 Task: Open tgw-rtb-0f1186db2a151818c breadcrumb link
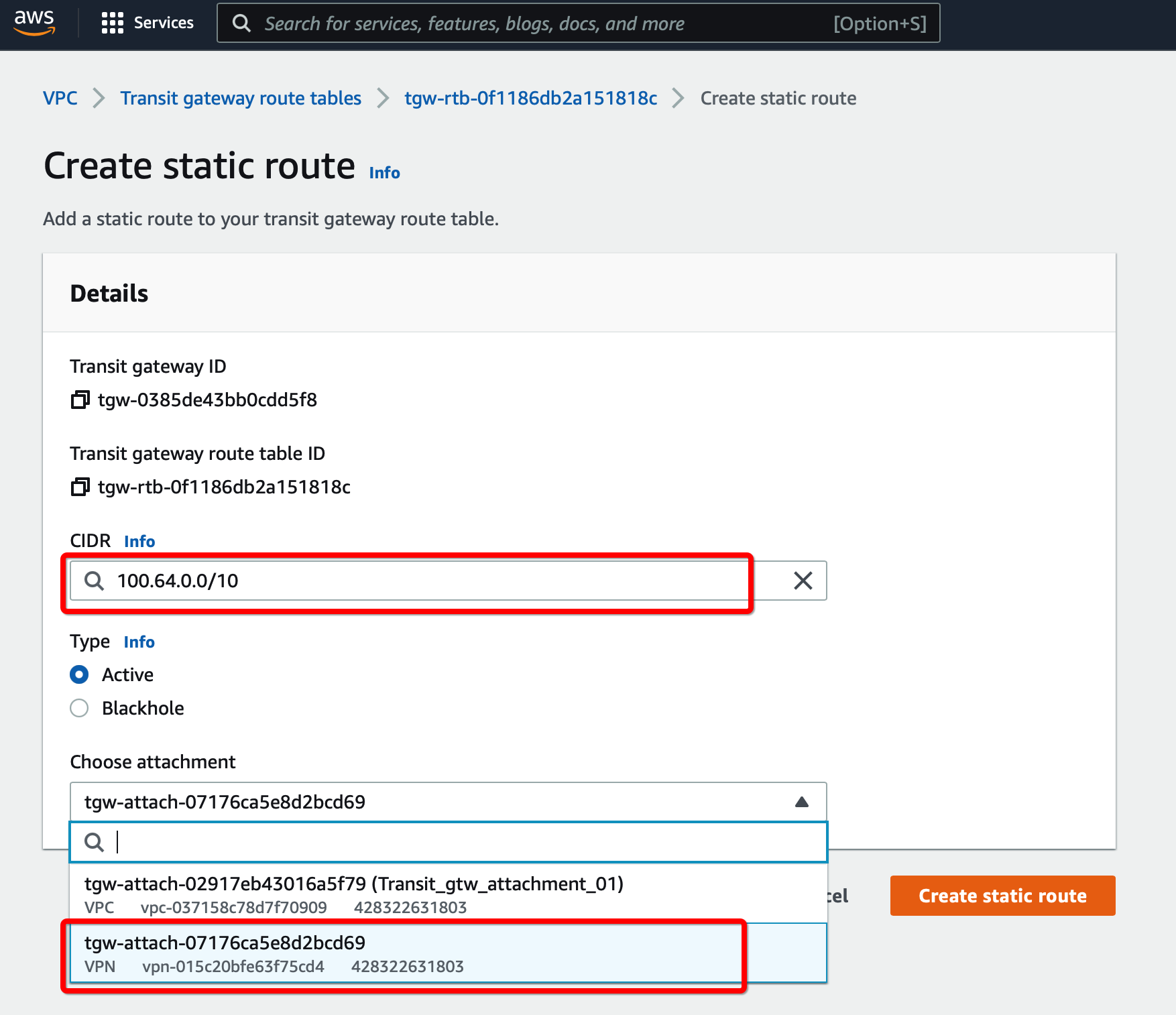click(x=531, y=98)
